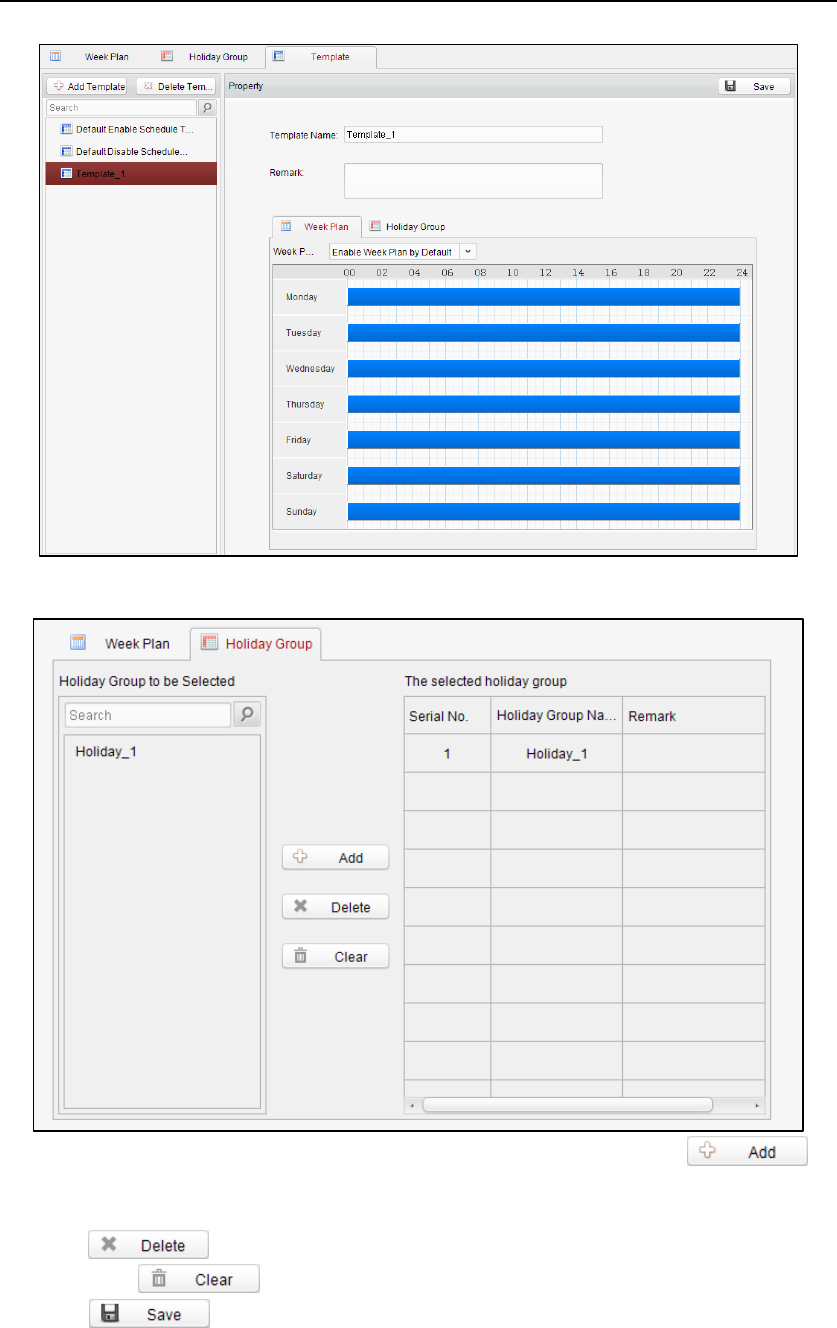Click Thursday's blue schedule bar
Viewport: 837px width, 1328px height.
point(543,404)
